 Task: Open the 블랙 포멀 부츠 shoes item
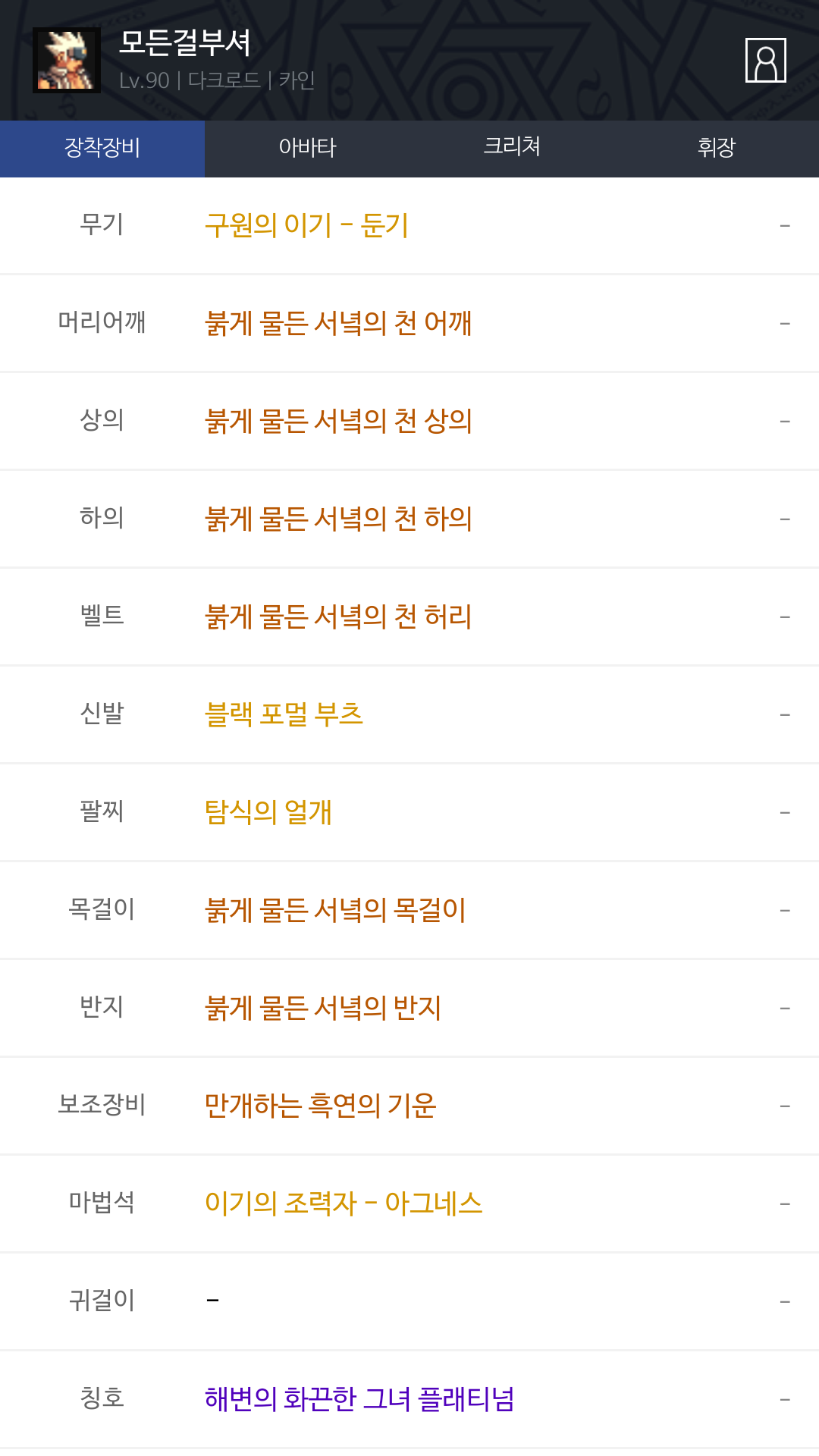tap(284, 714)
